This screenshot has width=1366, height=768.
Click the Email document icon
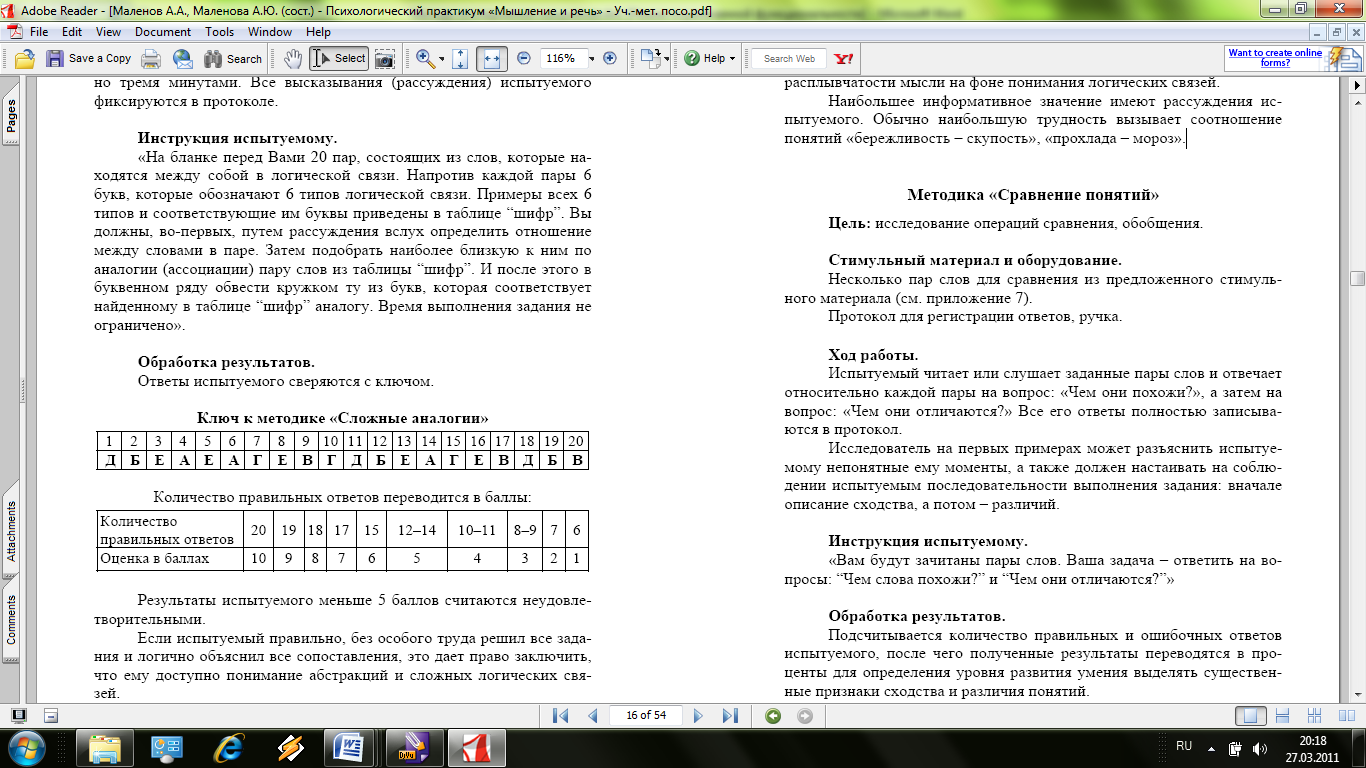click(x=182, y=59)
